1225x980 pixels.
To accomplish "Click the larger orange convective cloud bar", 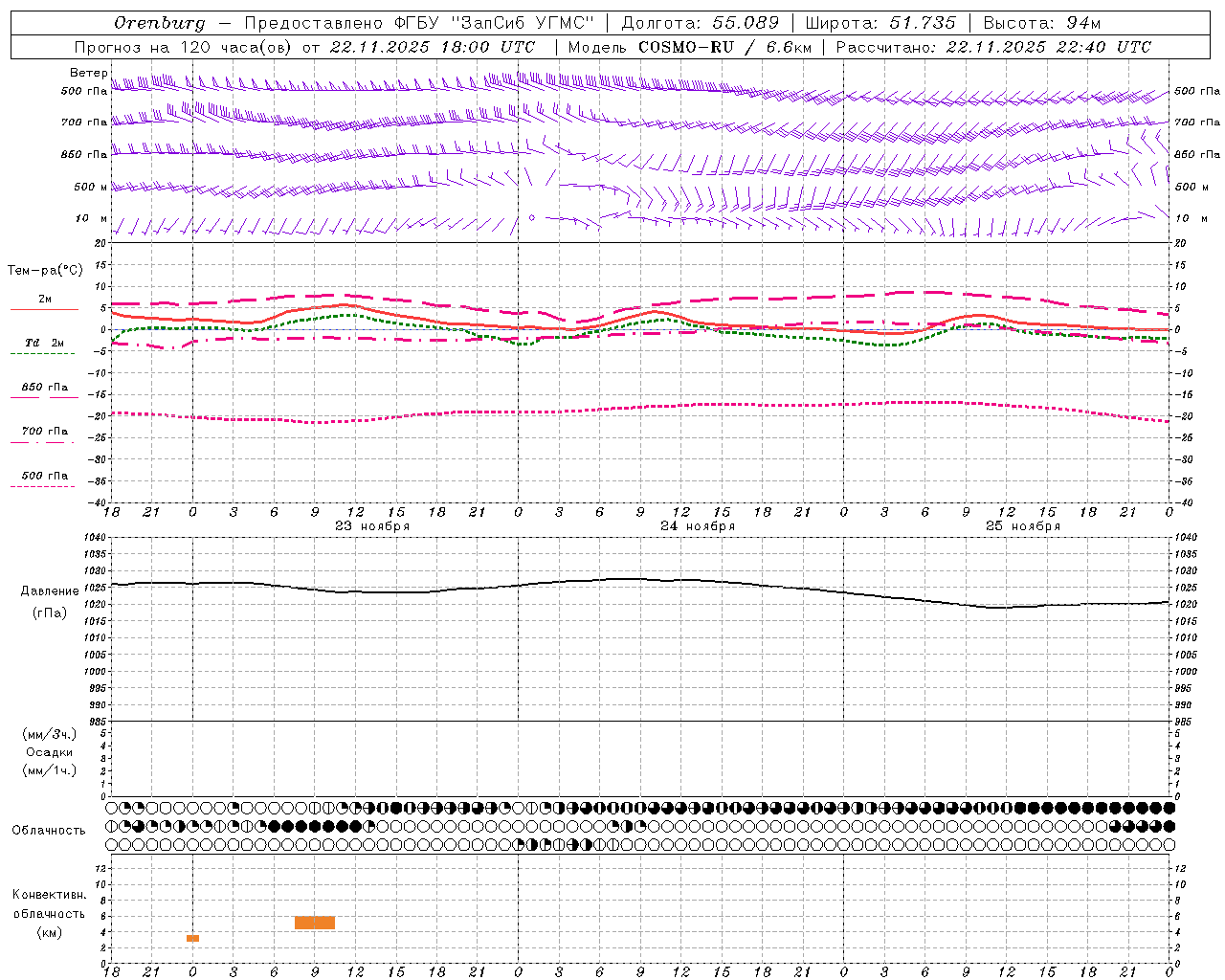I will pos(315,923).
